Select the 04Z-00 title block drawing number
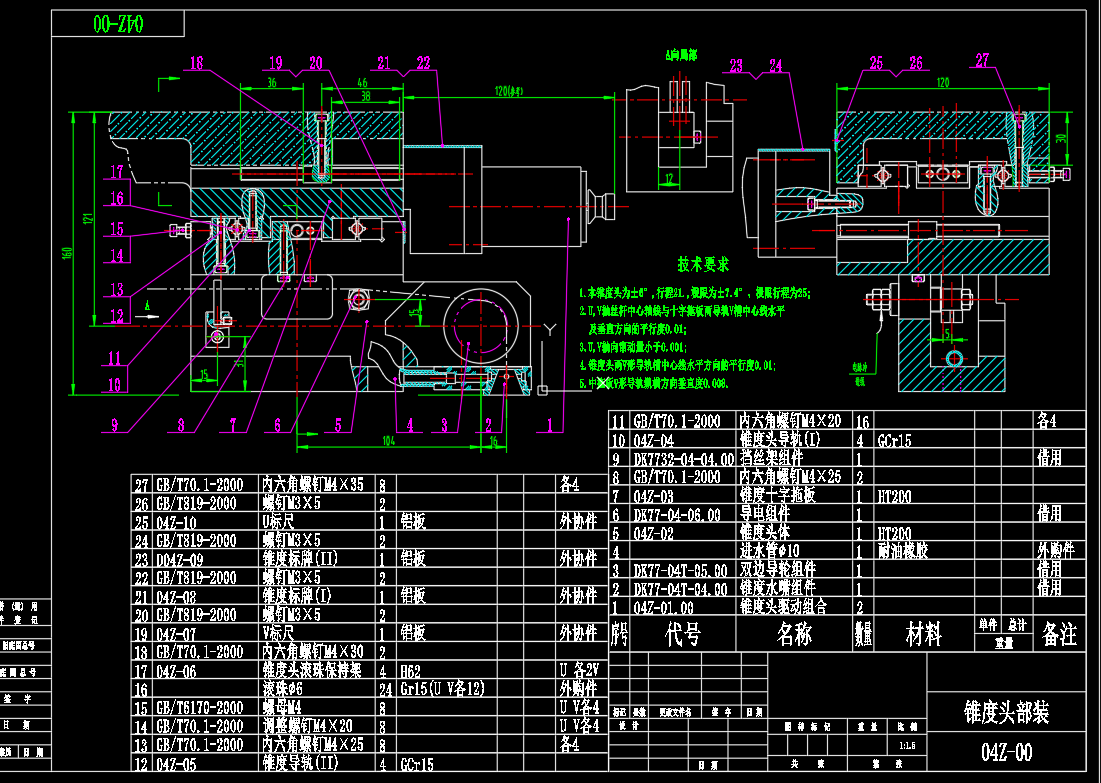 [1006, 752]
